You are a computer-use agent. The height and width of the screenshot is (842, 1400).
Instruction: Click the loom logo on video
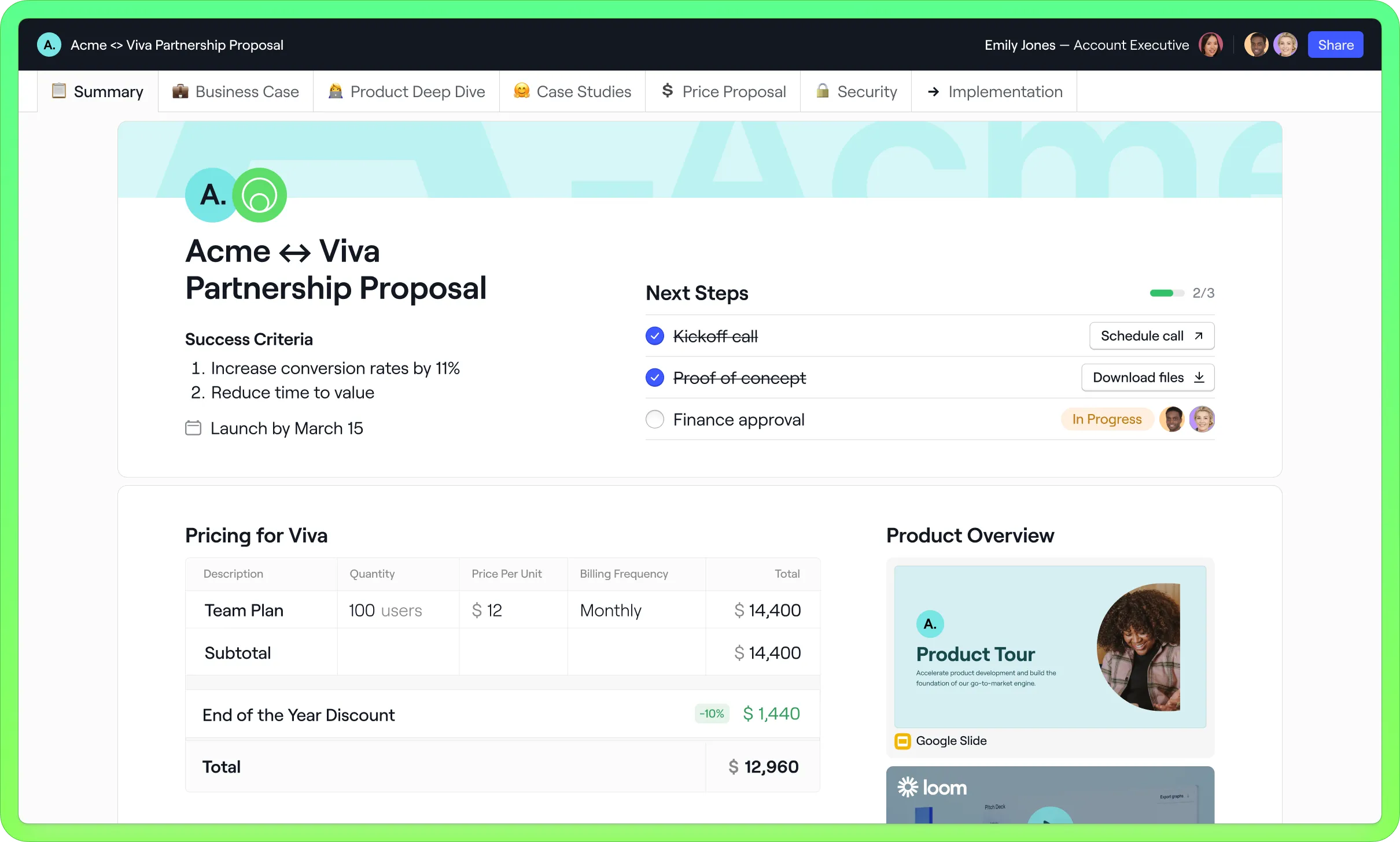click(932, 788)
